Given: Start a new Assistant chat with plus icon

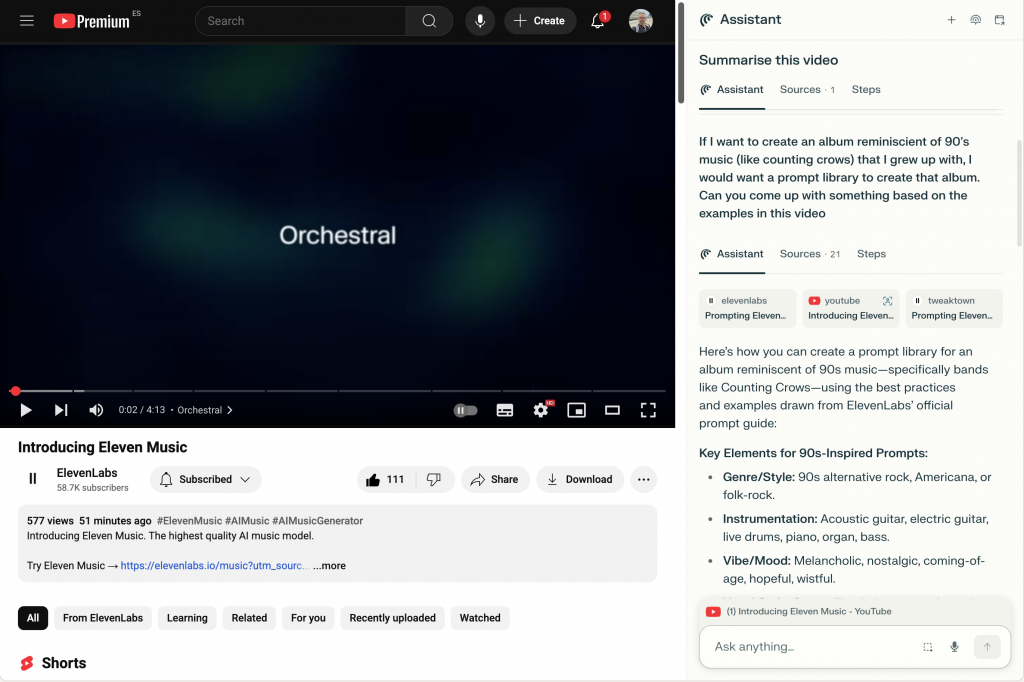Looking at the screenshot, I should click(951, 20).
